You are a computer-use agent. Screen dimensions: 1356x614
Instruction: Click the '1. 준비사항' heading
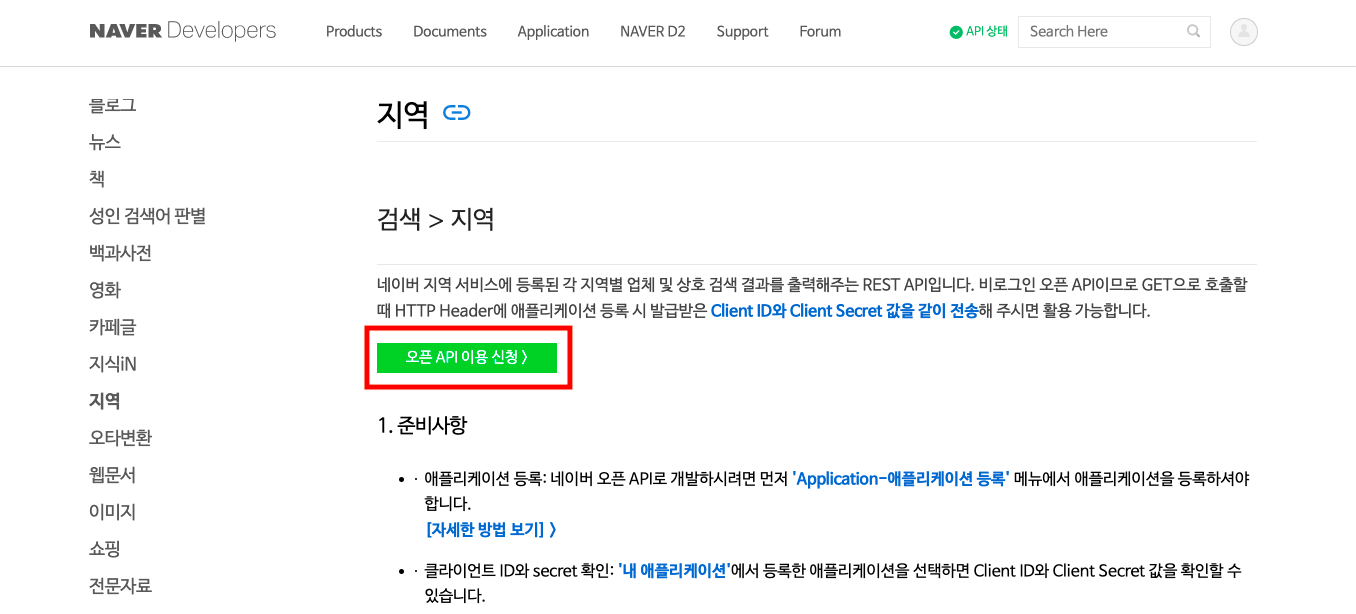pos(422,425)
